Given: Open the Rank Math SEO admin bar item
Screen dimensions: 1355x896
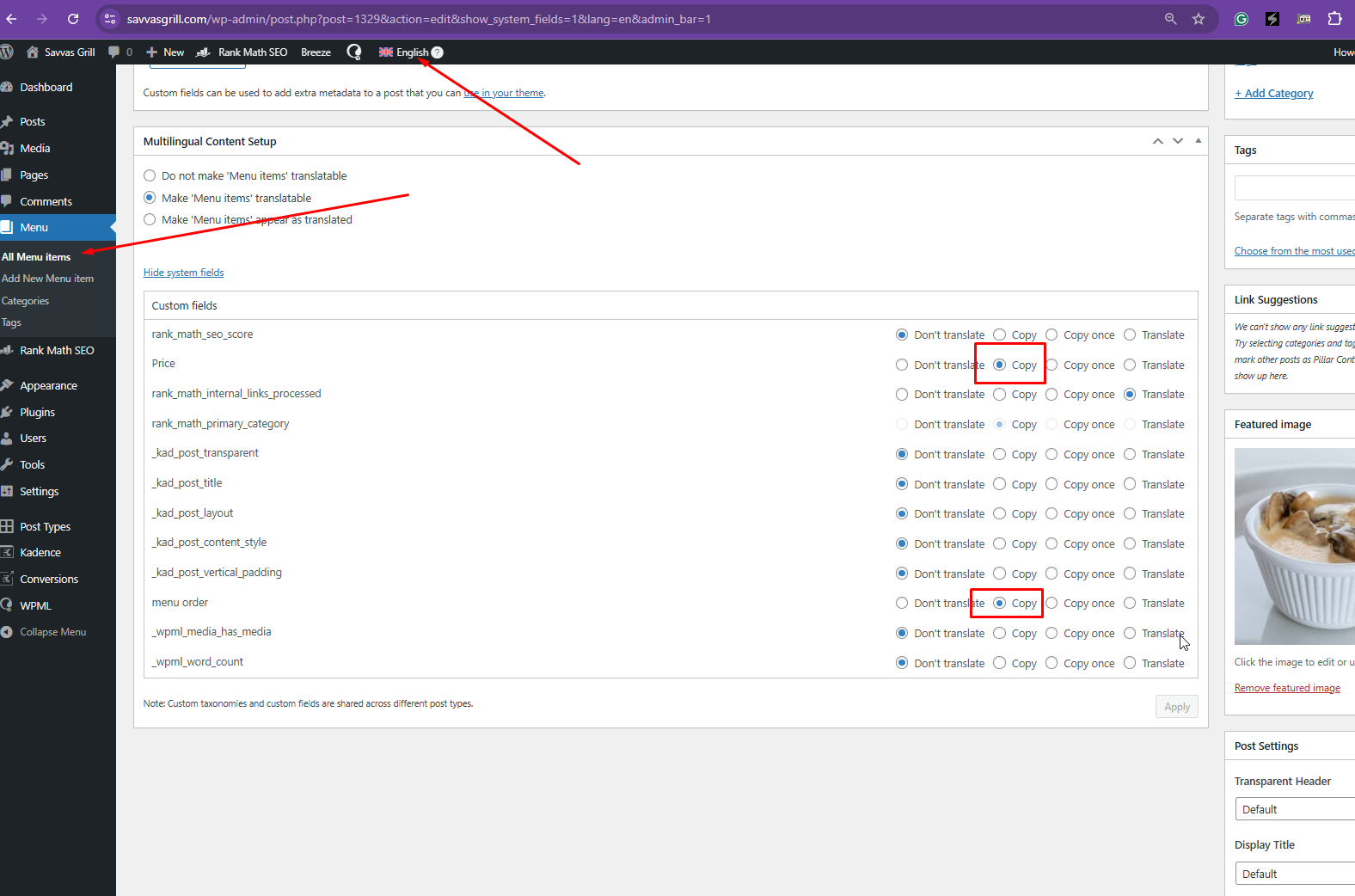Looking at the screenshot, I should pyautogui.click(x=242, y=52).
